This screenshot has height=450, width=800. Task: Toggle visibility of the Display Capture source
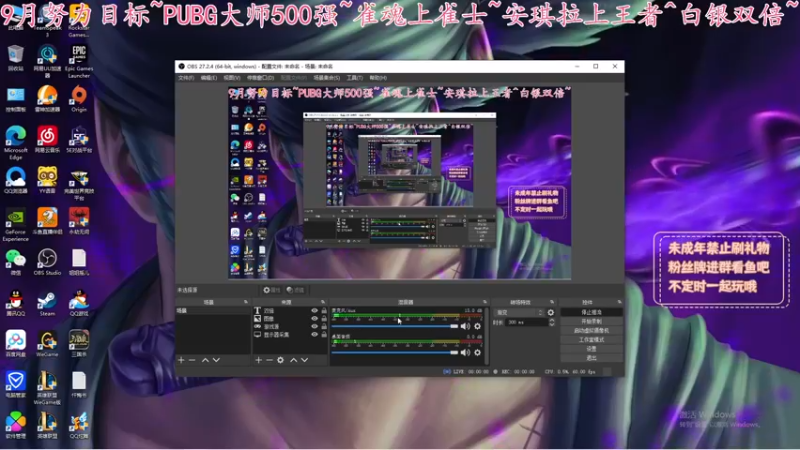314,335
